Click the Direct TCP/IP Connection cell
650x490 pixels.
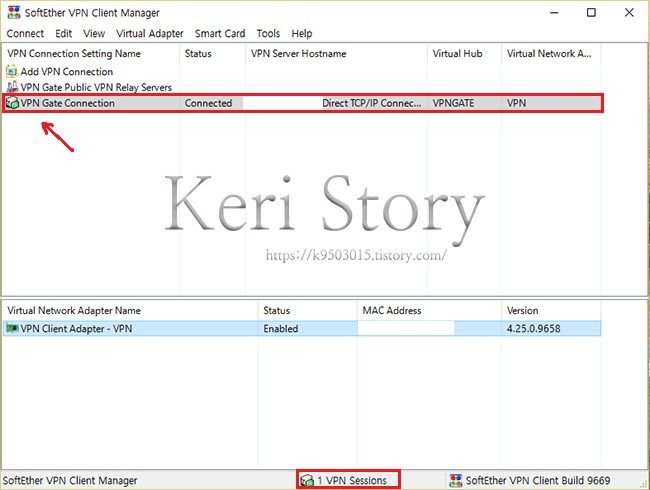pos(371,103)
